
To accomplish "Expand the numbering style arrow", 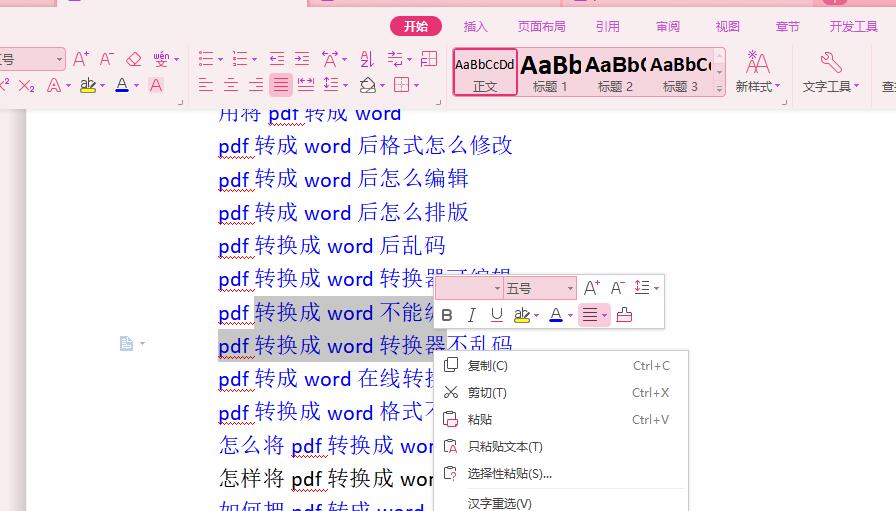I will point(254,59).
